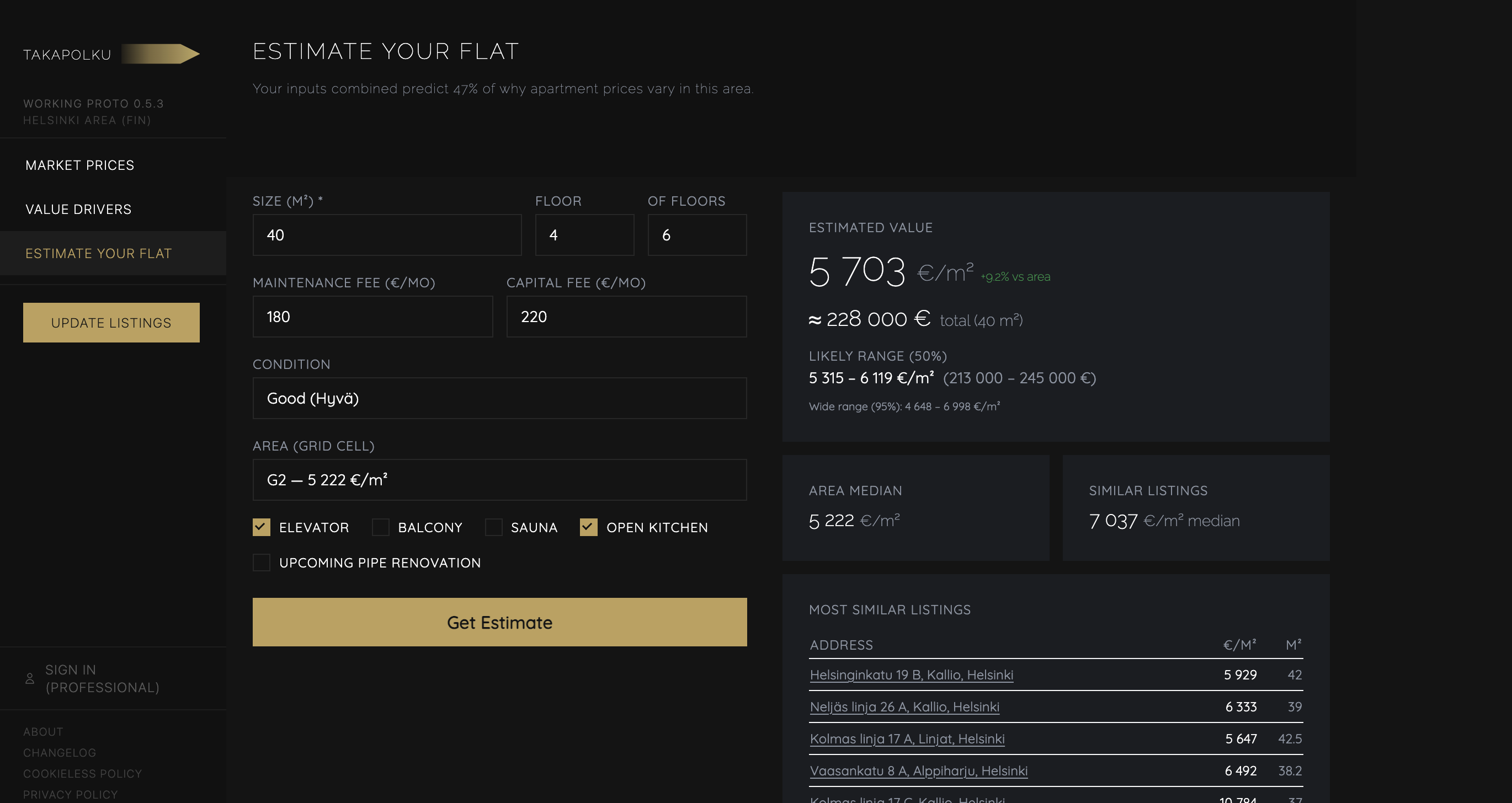Open the Condition dropdown showing Good (Hyvä)
Viewport: 1512px width, 803px height.
499,398
